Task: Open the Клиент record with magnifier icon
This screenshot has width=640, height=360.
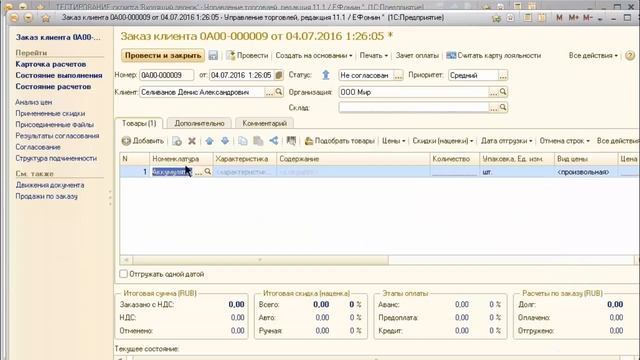Action: pyautogui.click(x=279, y=92)
